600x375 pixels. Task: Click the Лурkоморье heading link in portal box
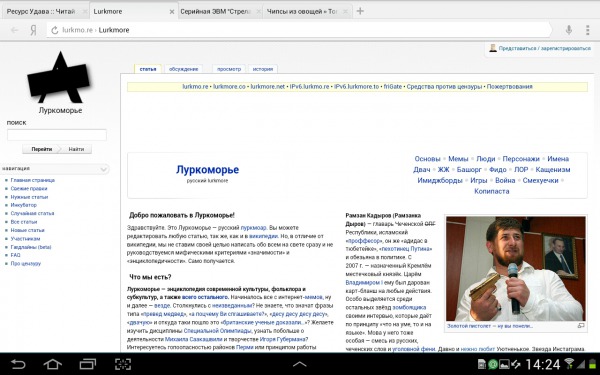click(207, 170)
